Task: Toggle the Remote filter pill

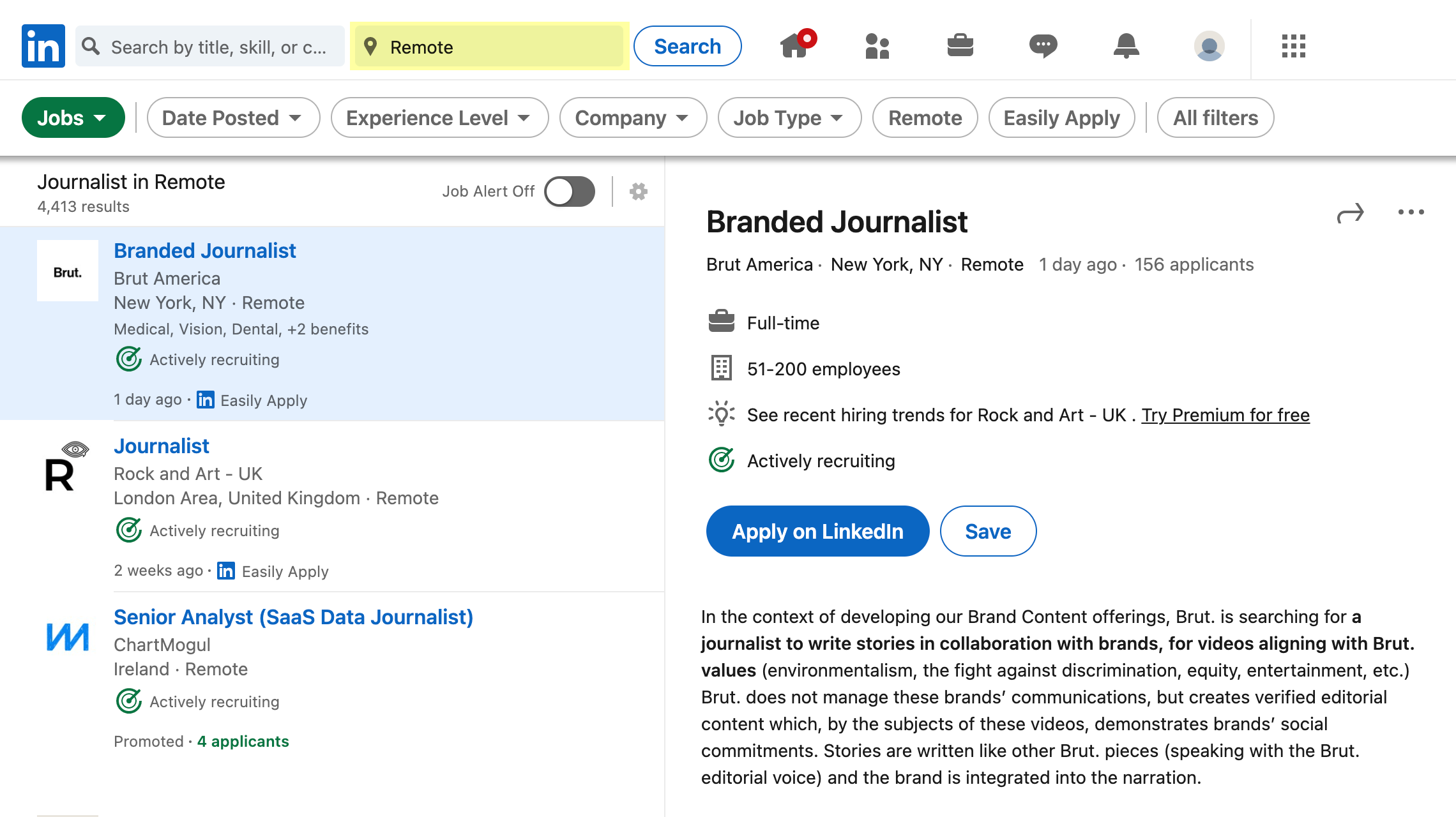Action: coord(925,117)
